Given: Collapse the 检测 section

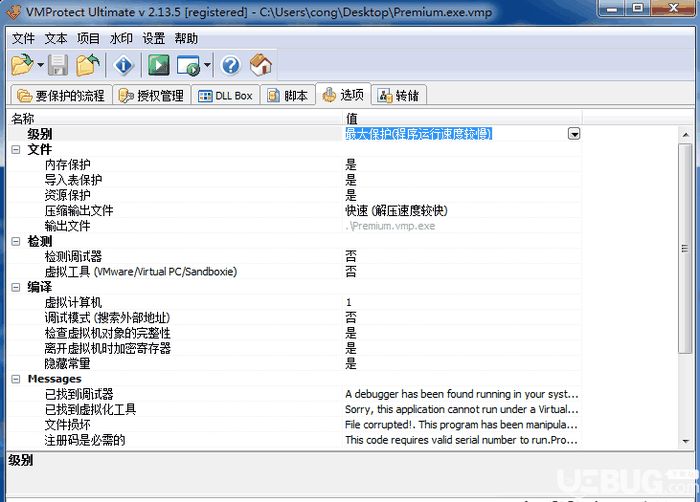Looking at the screenshot, I should [16, 242].
